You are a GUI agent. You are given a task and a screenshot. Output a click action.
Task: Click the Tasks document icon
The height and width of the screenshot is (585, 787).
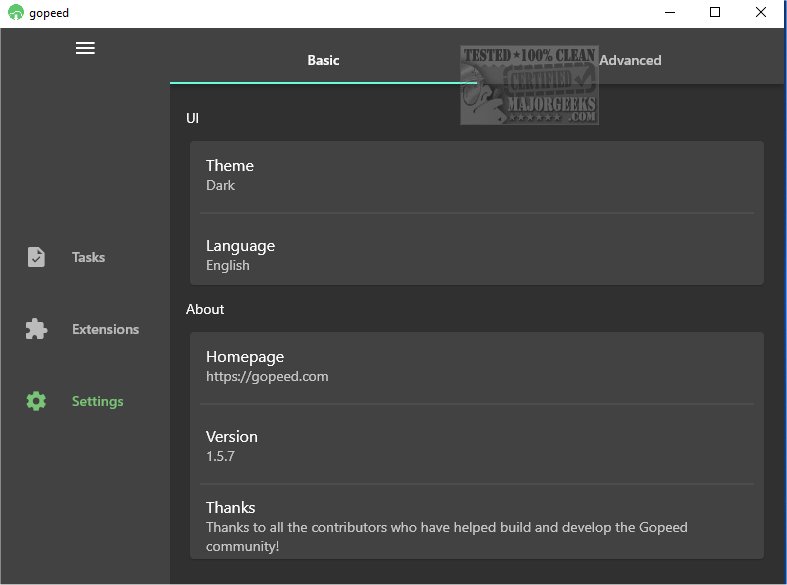[x=36, y=257]
